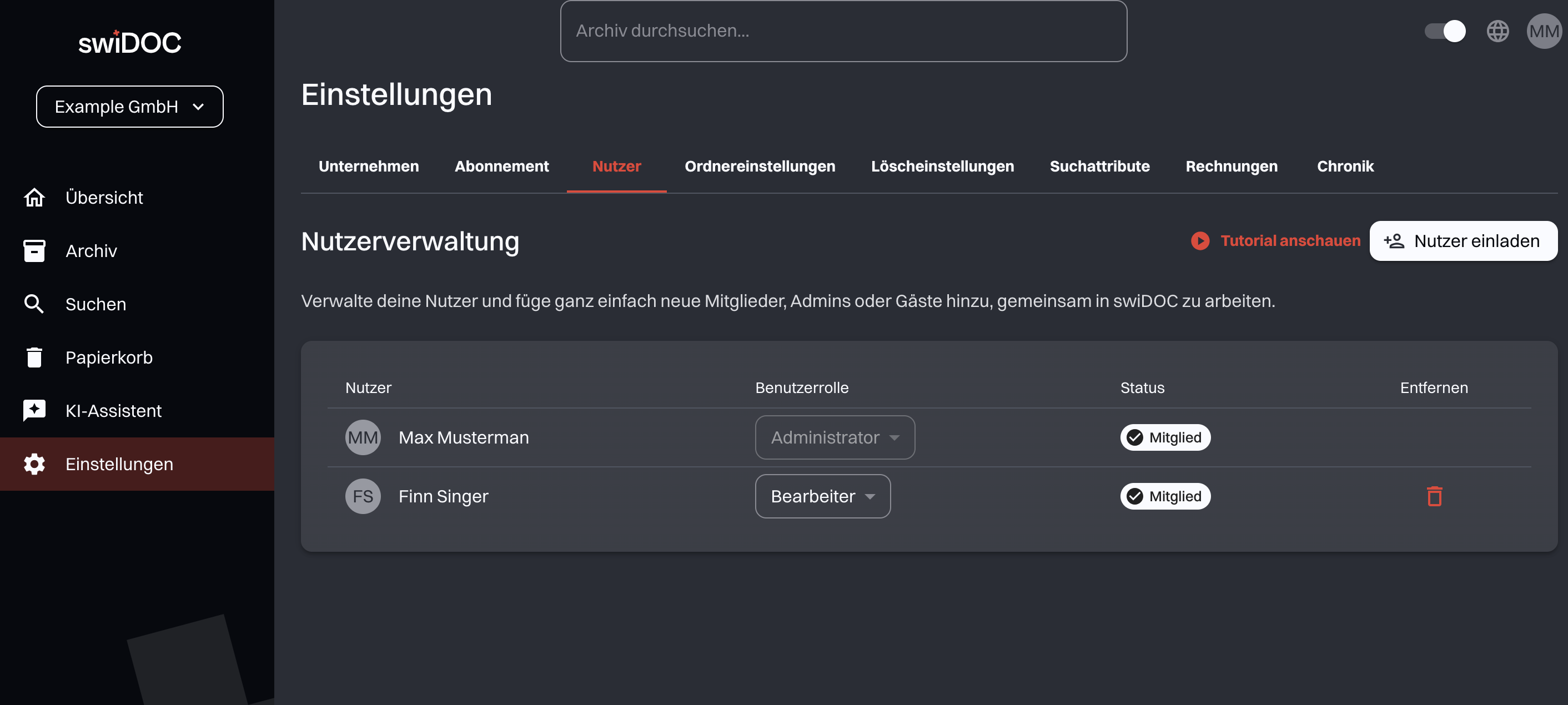The image size is (1568, 705).
Task: Click the Übersicht home icon
Action: pyautogui.click(x=34, y=197)
